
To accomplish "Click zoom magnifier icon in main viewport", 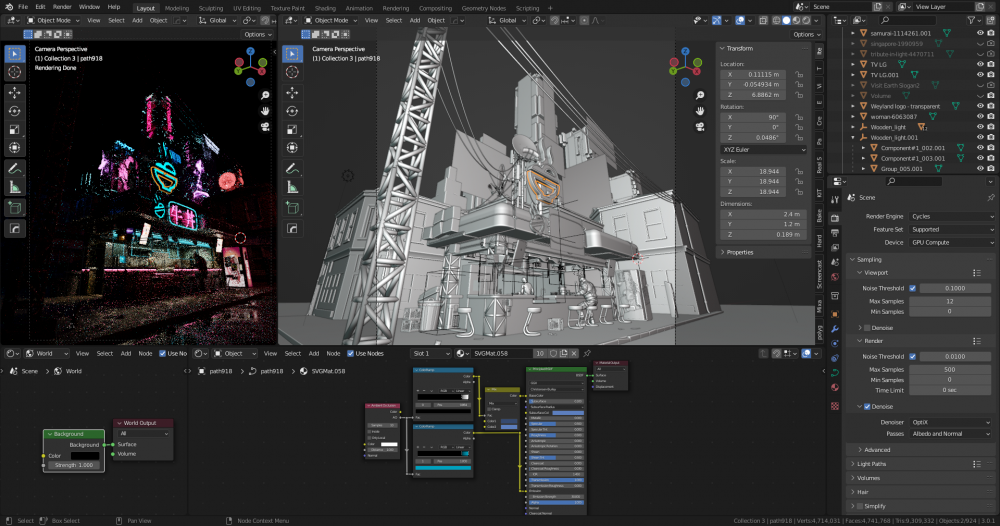I will (700, 96).
